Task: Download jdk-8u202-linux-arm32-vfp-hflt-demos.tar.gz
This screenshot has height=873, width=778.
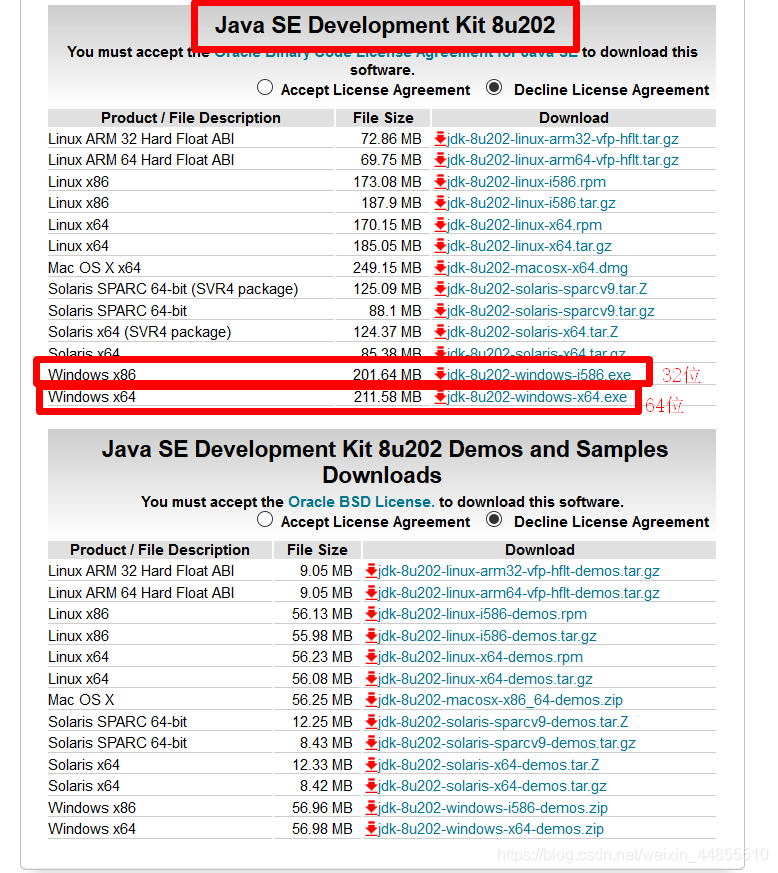Action: [x=518, y=571]
